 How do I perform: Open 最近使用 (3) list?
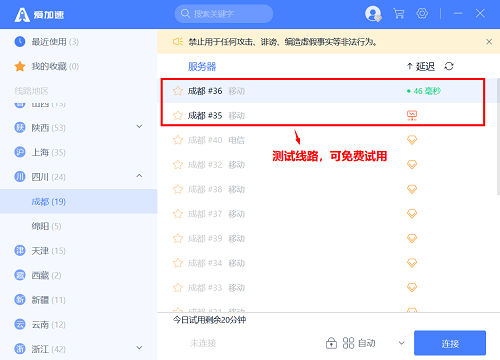(x=78, y=42)
